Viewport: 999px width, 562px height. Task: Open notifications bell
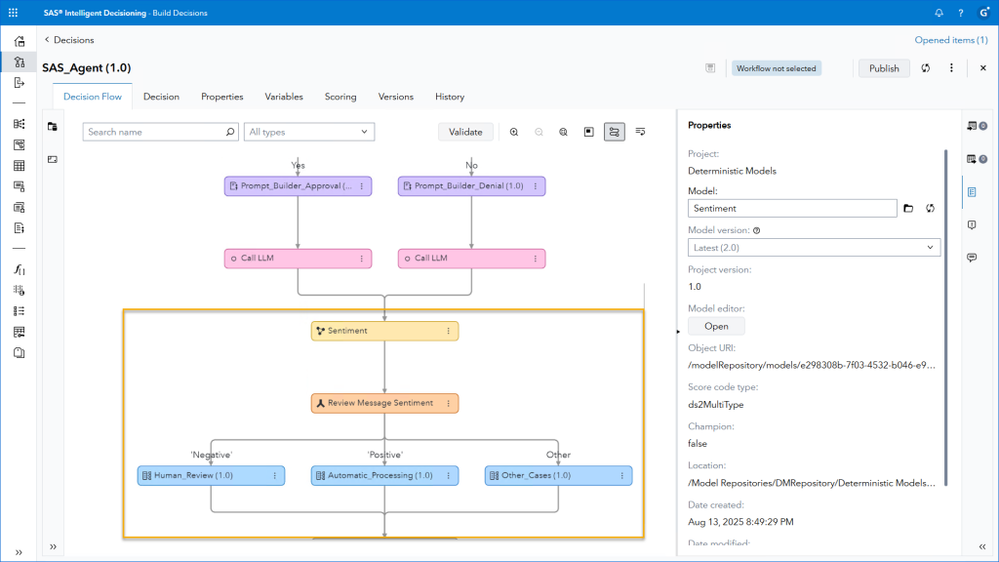[938, 13]
